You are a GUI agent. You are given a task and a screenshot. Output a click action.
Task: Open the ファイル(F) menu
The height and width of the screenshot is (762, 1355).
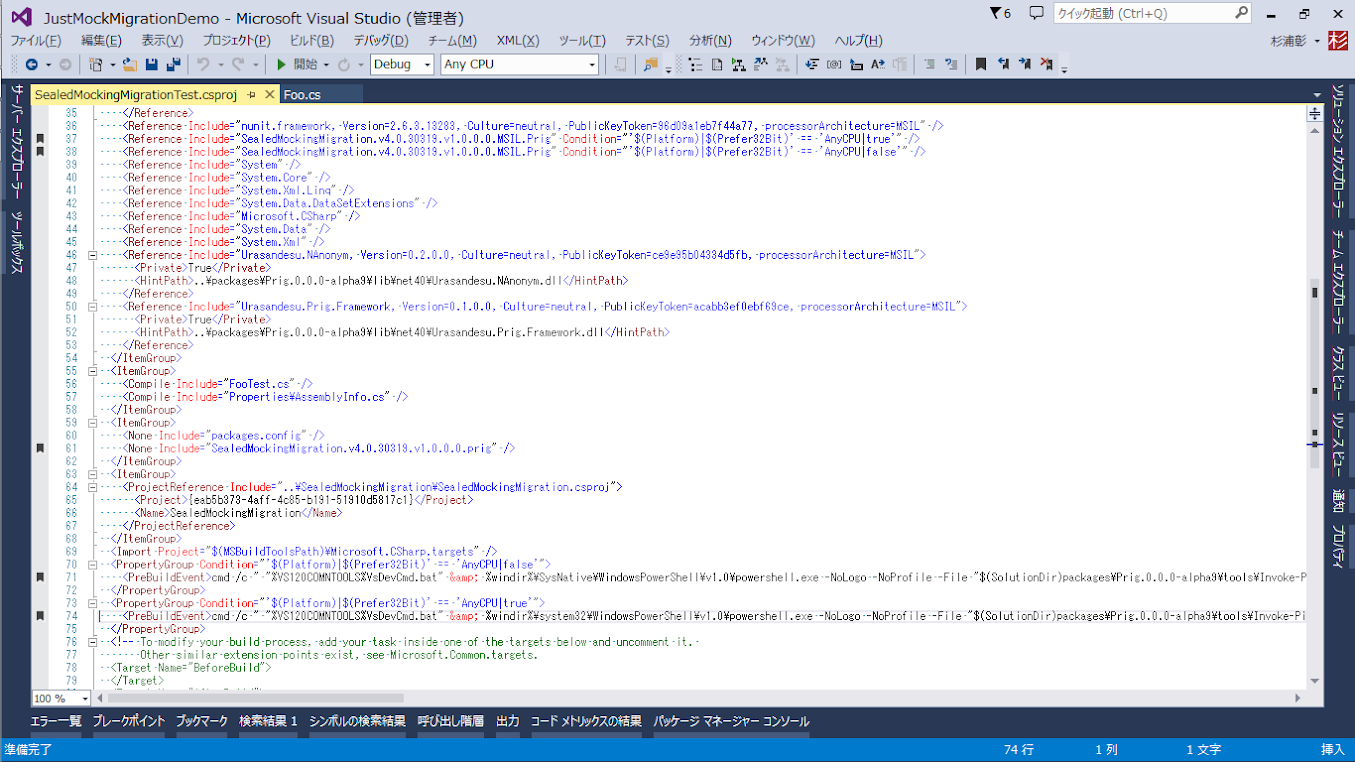point(35,41)
